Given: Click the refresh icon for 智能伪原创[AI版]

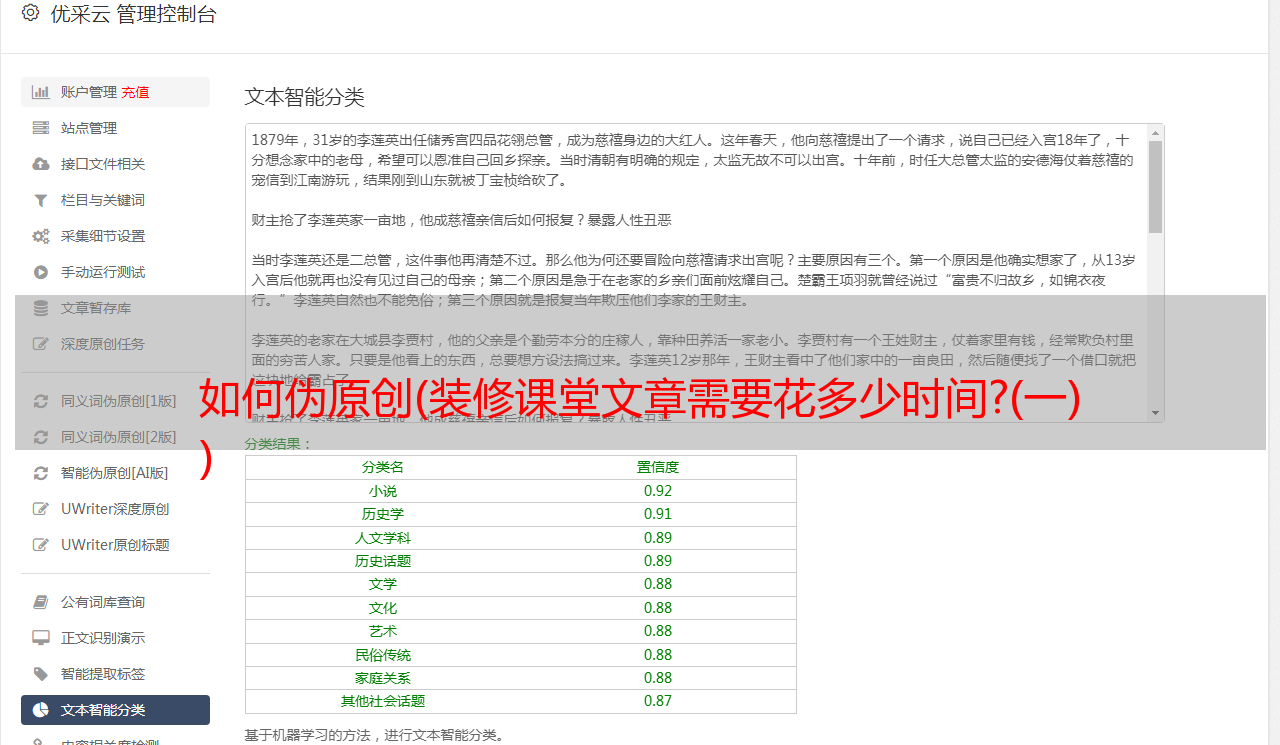Looking at the screenshot, I should point(41,473).
